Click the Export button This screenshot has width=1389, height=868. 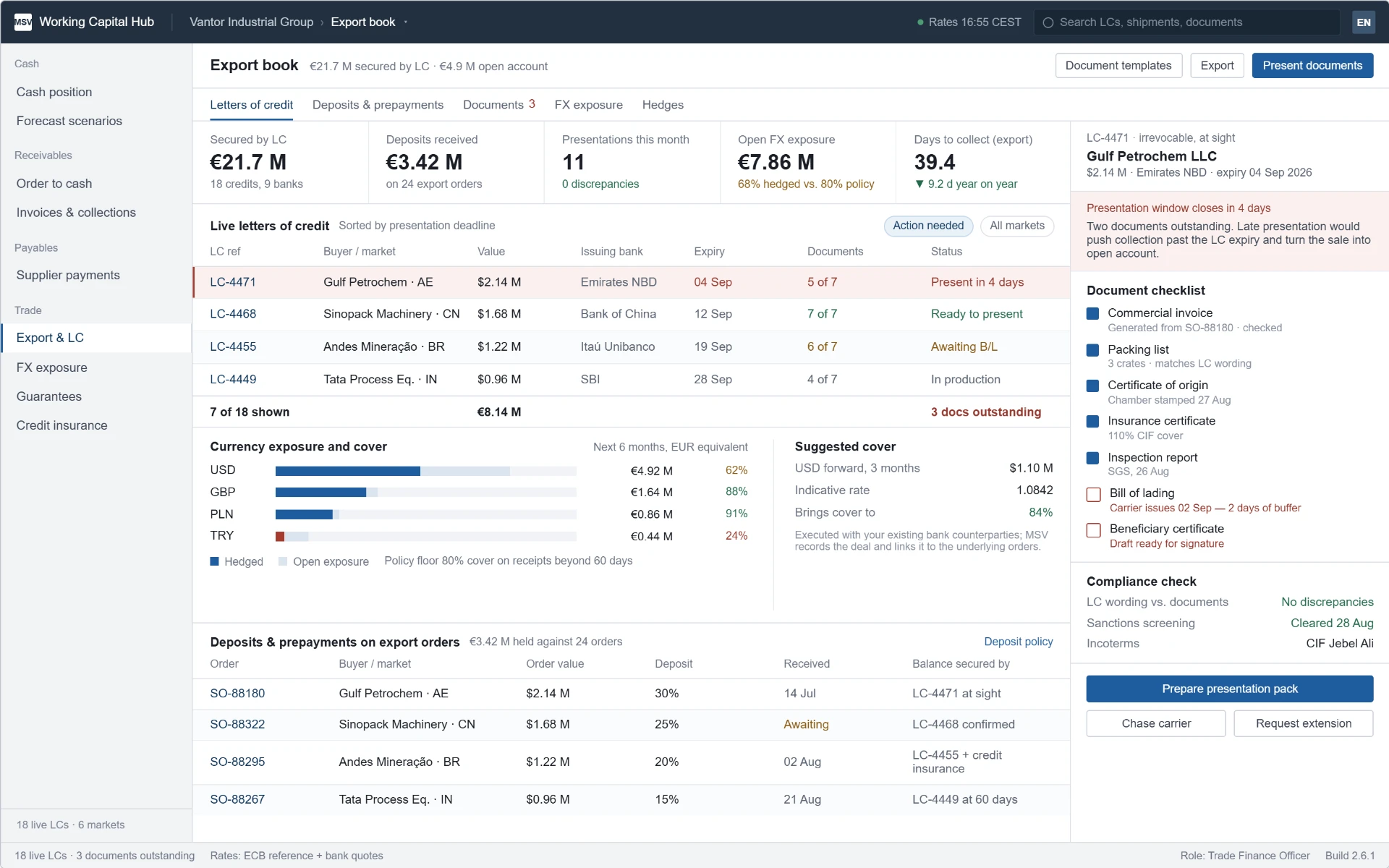pos(1217,66)
